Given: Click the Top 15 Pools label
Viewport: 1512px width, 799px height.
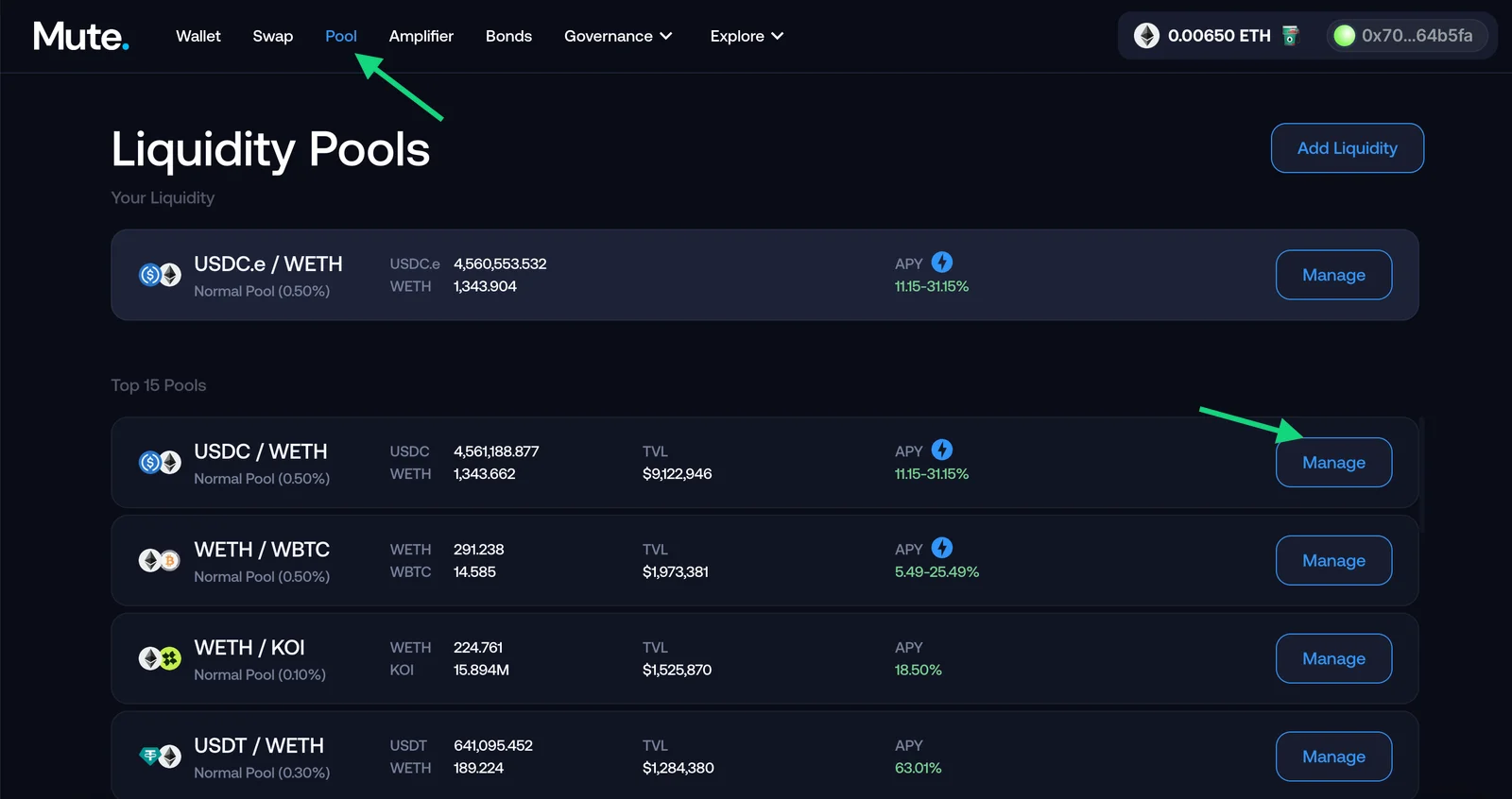Looking at the screenshot, I should 159,385.
